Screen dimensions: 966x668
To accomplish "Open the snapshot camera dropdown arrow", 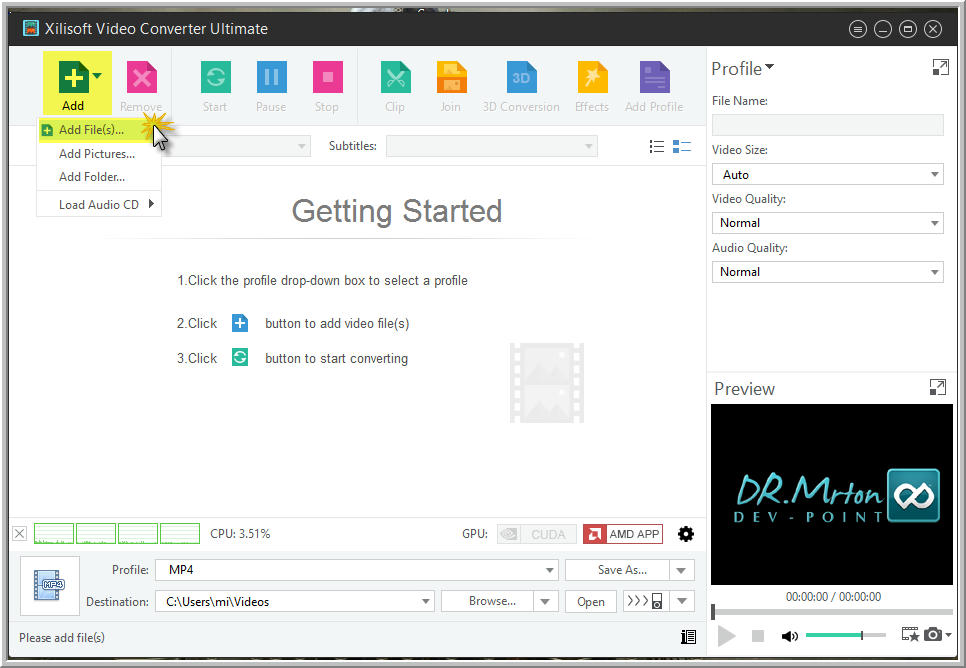I will (x=948, y=634).
